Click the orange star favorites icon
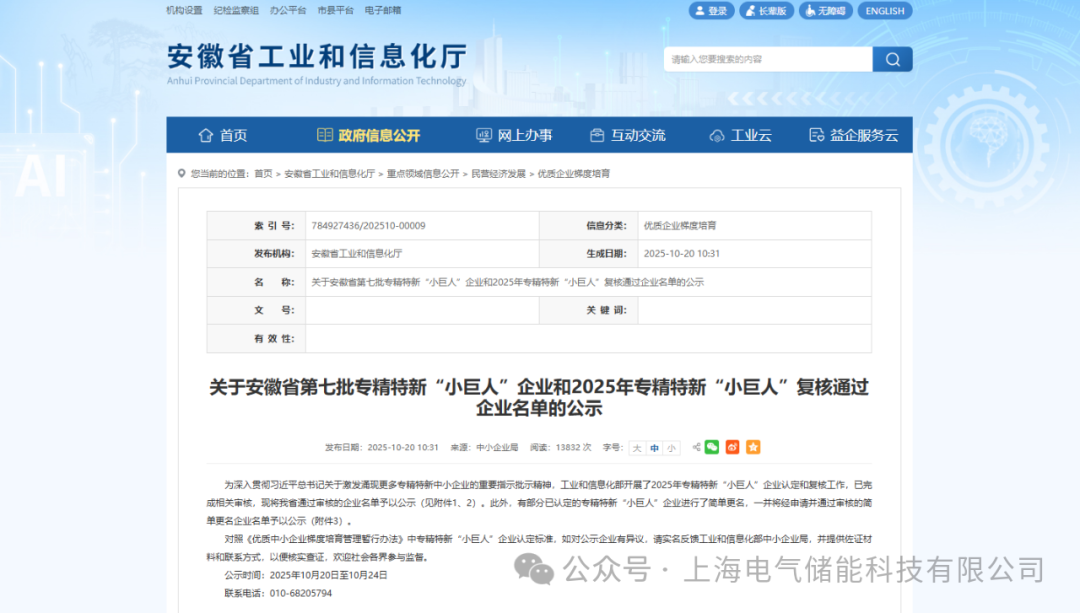Viewport: 1080px width, 613px height. tap(753, 447)
